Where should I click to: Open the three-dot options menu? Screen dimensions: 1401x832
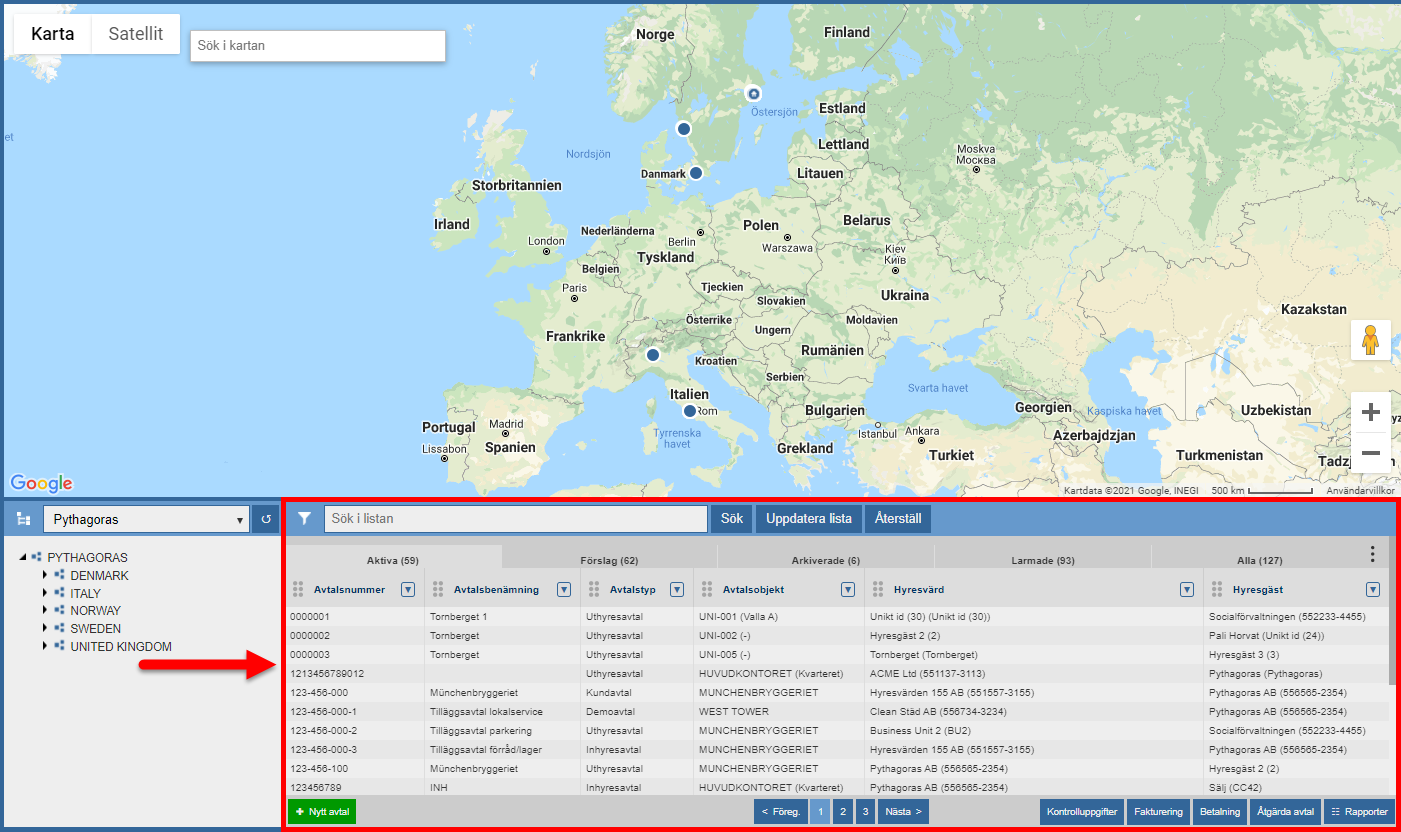(1372, 554)
